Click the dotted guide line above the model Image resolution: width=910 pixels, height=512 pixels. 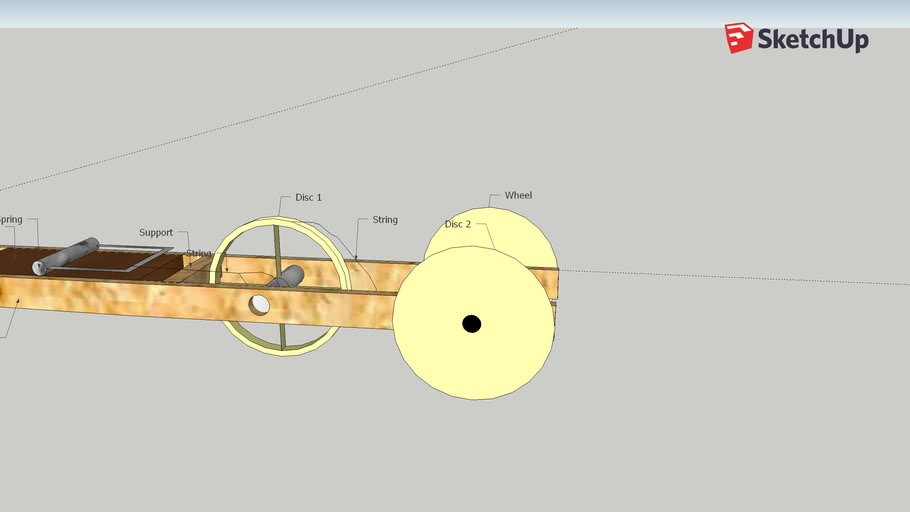click(x=288, y=109)
